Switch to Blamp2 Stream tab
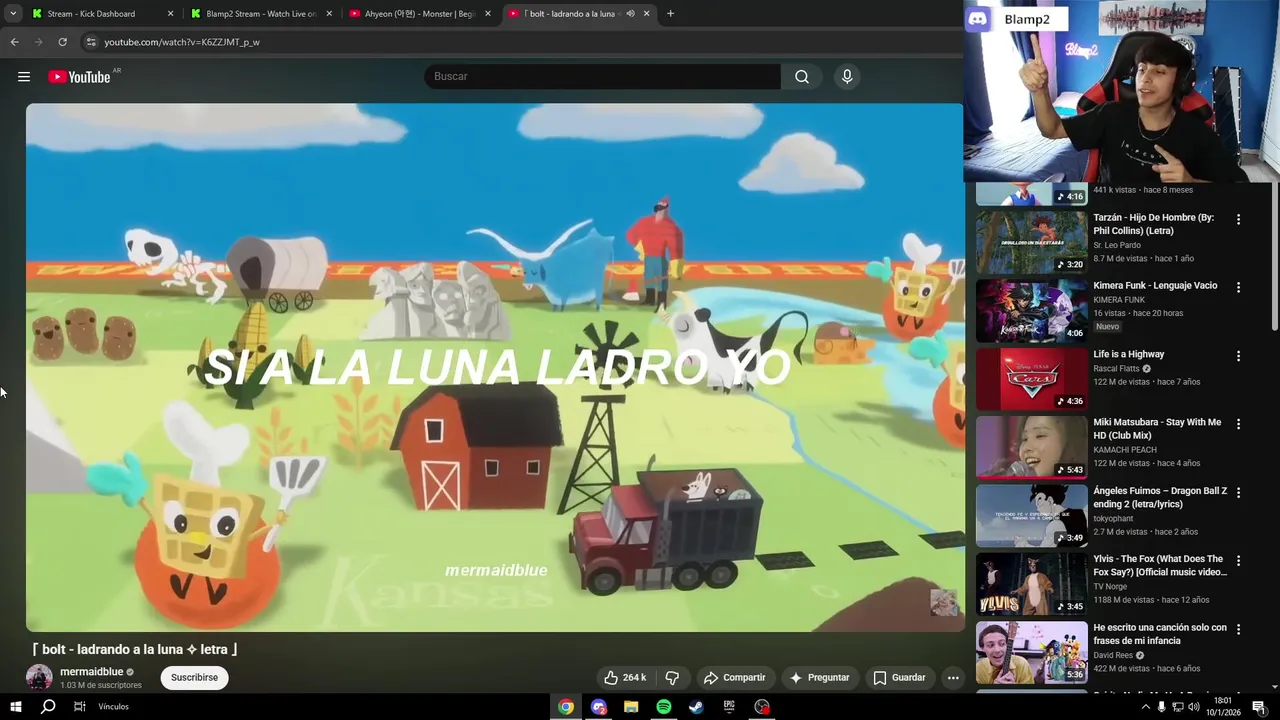The image size is (1280, 720). pyautogui.click(x=260, y=14)
